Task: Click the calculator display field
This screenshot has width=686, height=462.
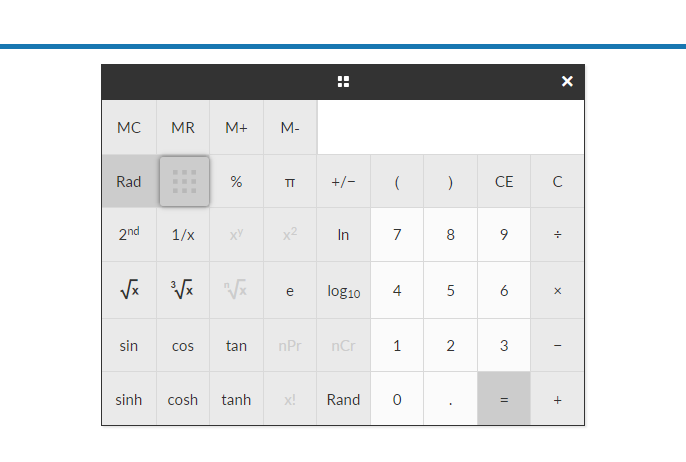Action: point(451,127)
